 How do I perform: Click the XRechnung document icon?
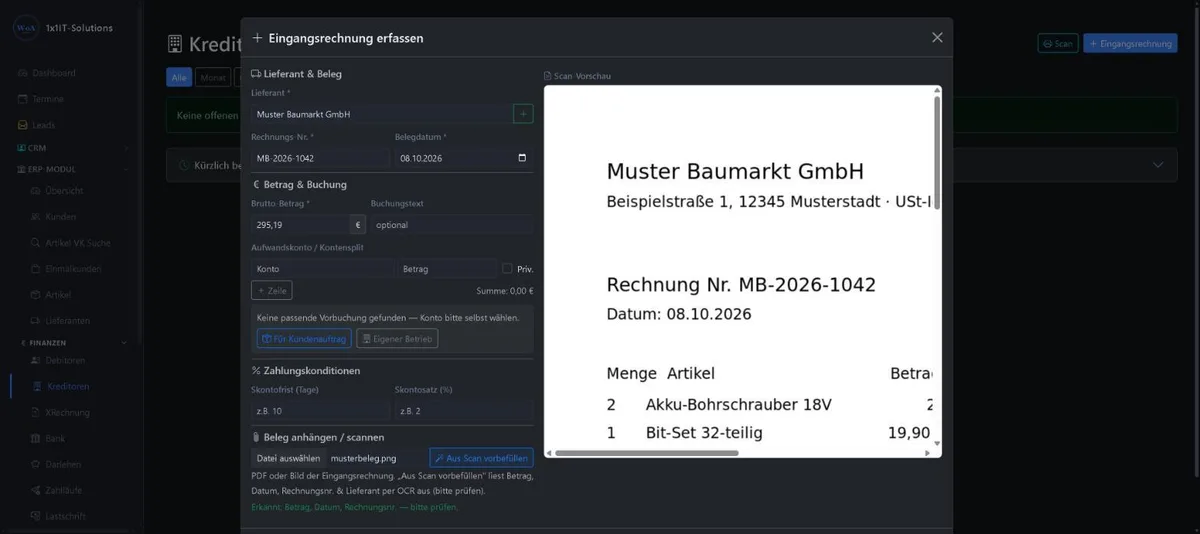pyautogui.click(x=35, y=412)
